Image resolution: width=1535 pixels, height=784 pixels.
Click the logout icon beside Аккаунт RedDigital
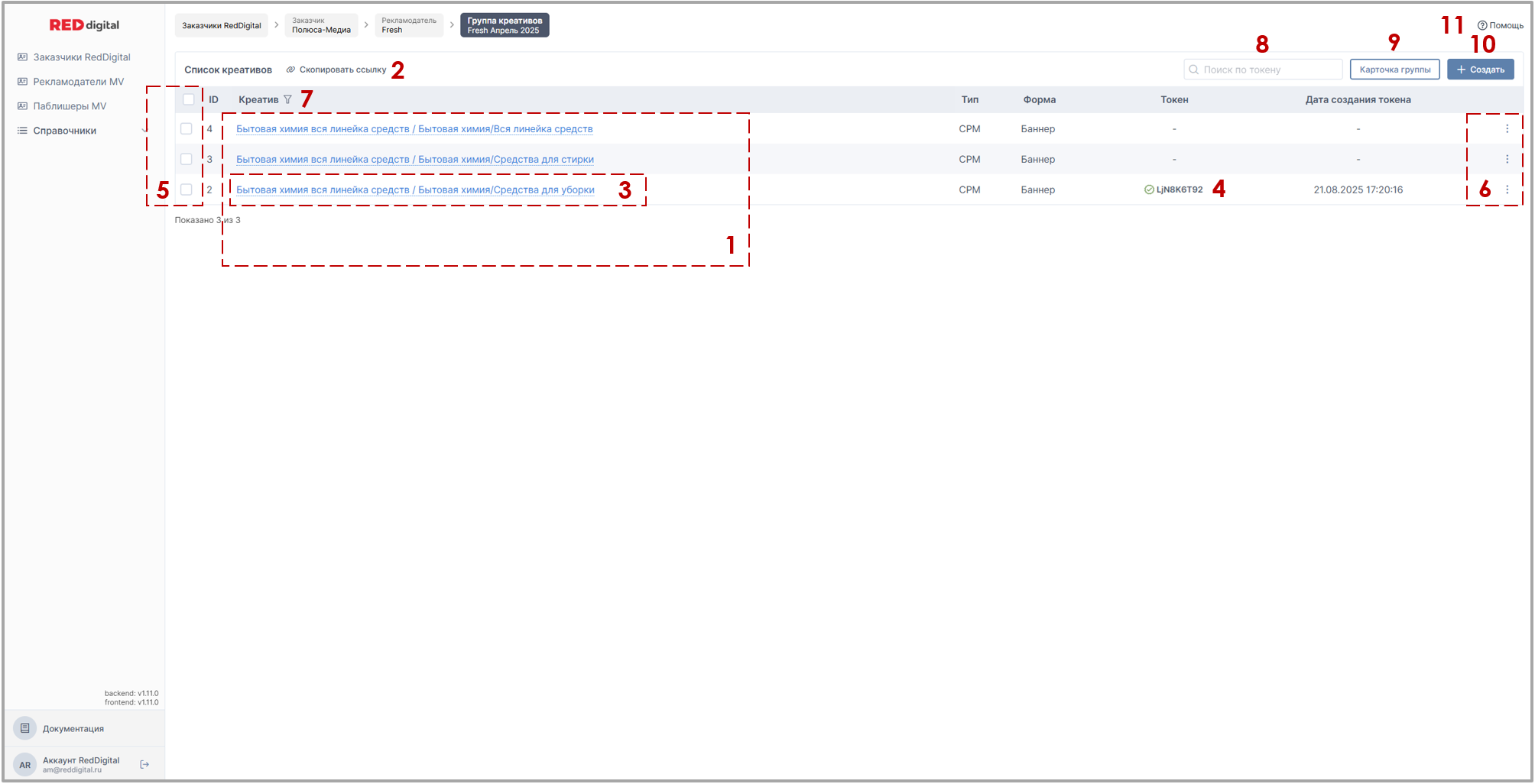(144, 764)
